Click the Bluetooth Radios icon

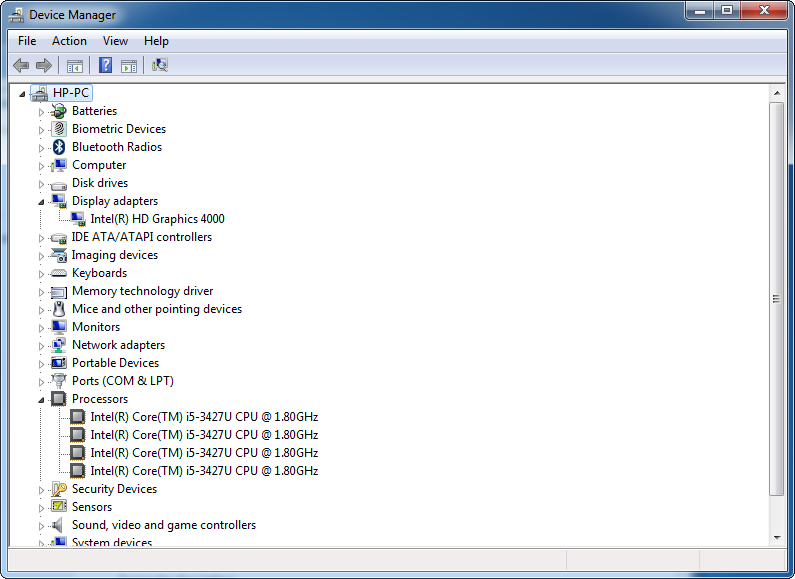click(59, 147)
